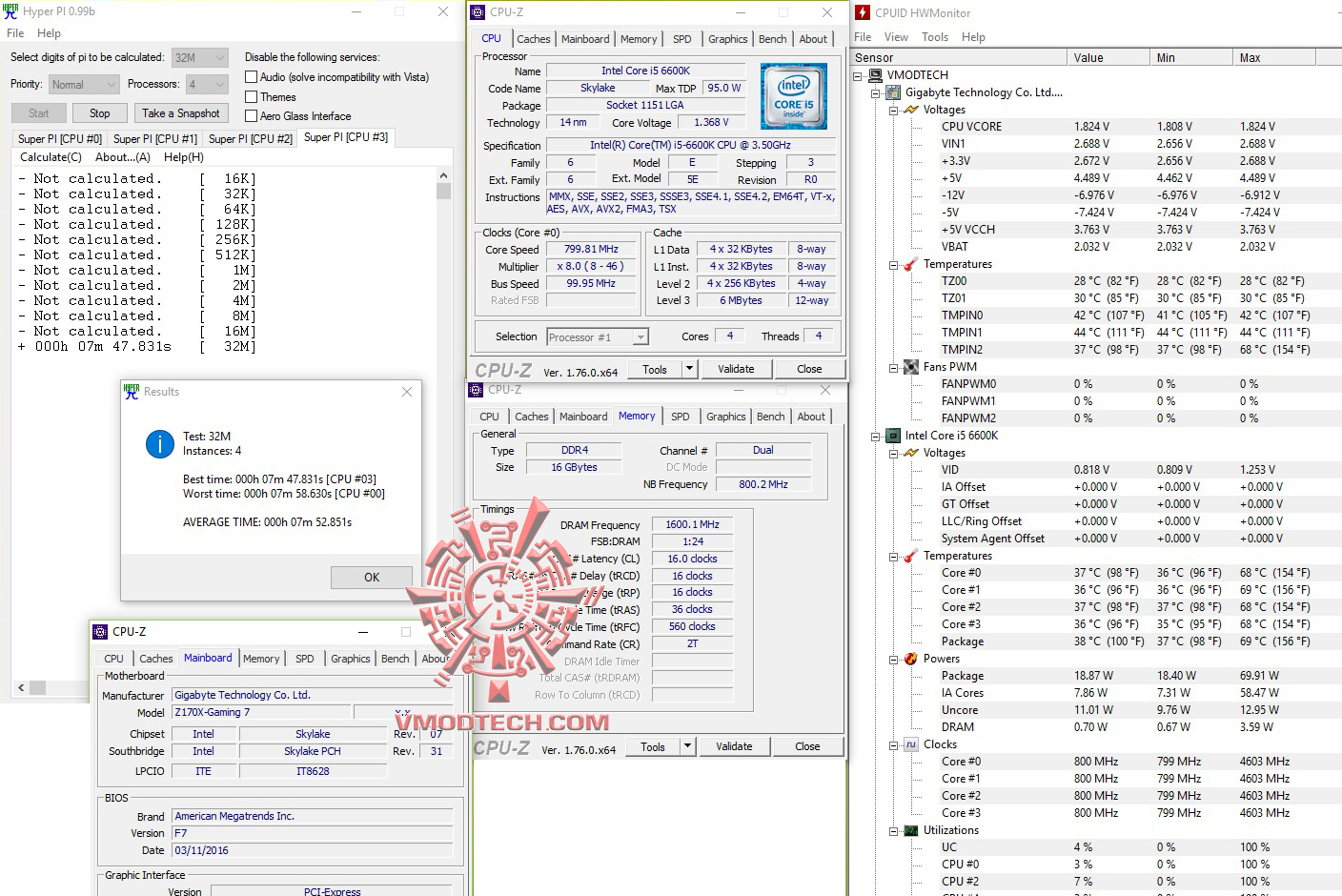Click the Voltages icon under Intel Core i5

[x=911, y=453]
